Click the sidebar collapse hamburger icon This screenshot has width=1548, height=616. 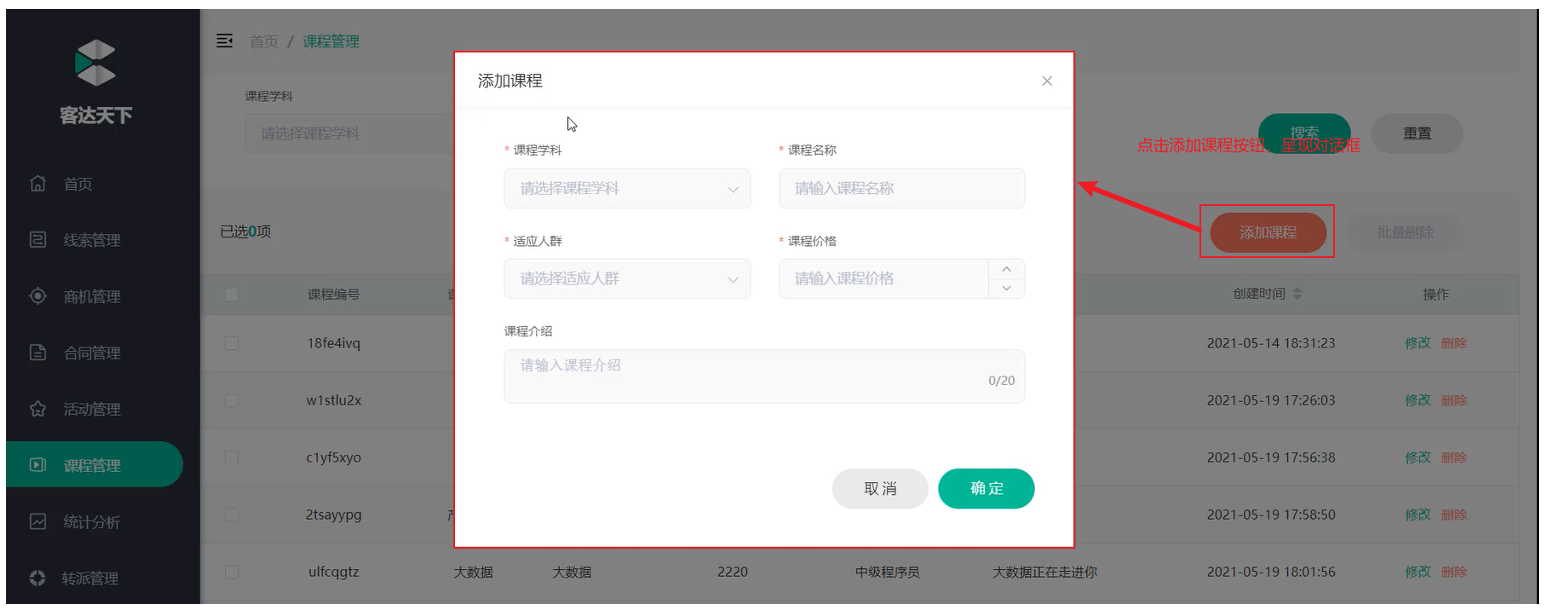point(225,41)
